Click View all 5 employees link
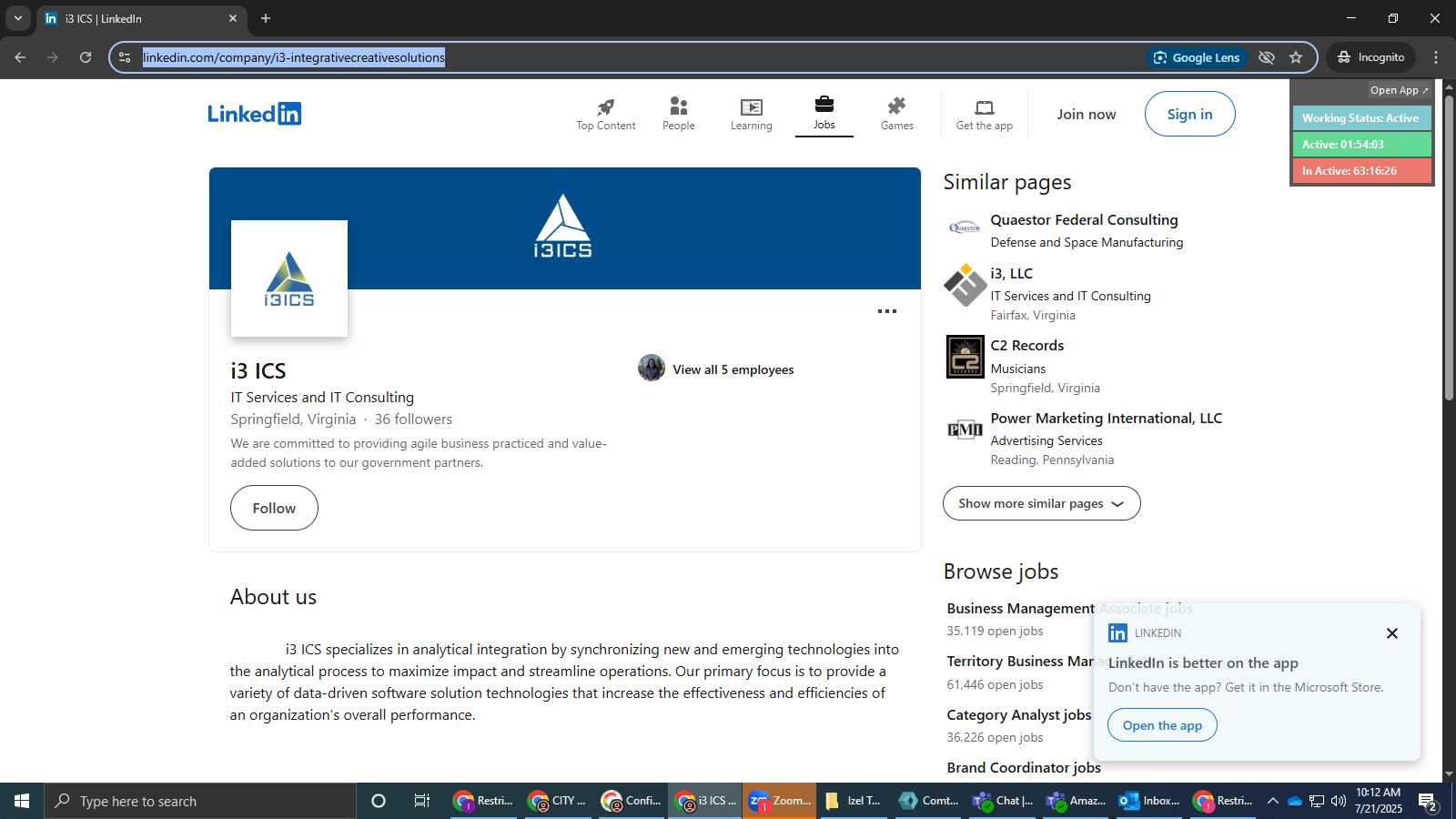Viewport: 1456px width, 819px height. [733, 369]
